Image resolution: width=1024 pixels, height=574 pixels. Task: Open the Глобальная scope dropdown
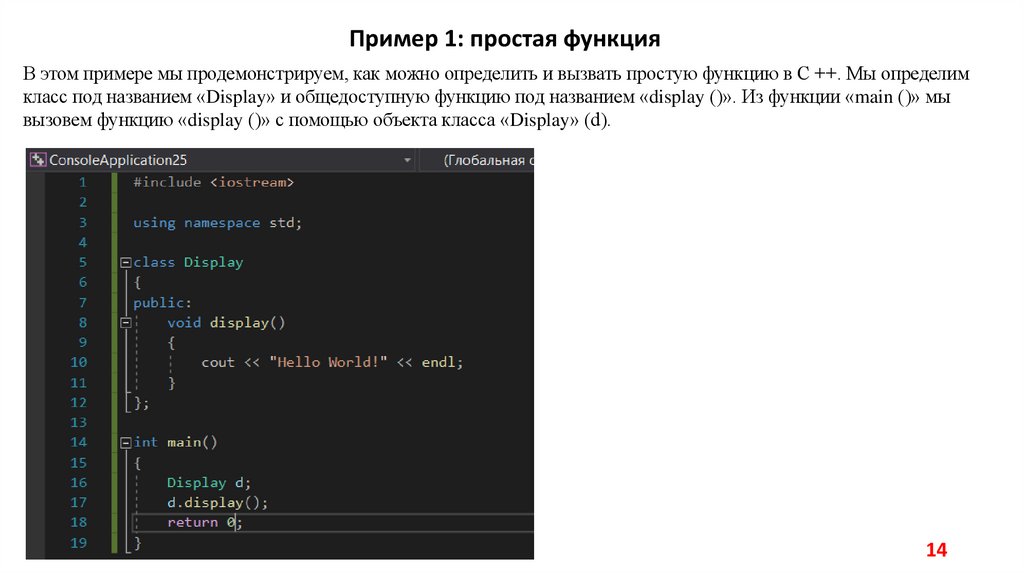477,160
